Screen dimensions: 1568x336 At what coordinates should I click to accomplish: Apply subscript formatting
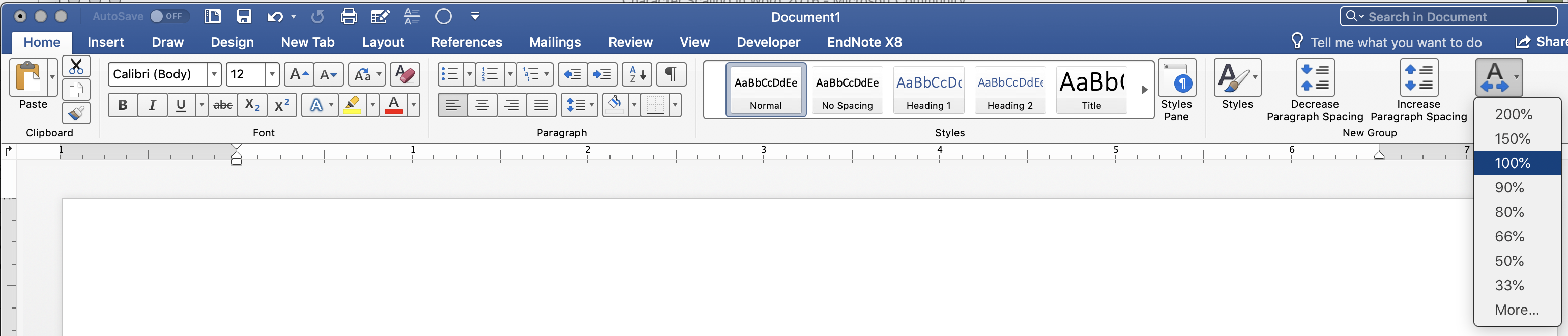[x=252, y=105]
